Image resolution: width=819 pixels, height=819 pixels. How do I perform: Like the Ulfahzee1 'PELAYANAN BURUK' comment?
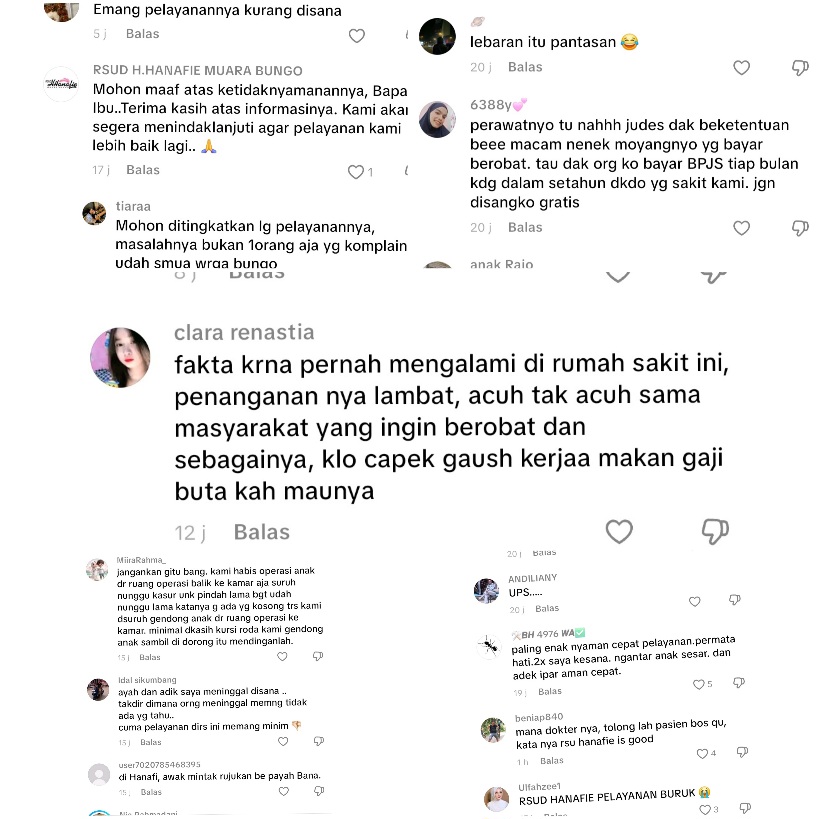tap(705, 810)
